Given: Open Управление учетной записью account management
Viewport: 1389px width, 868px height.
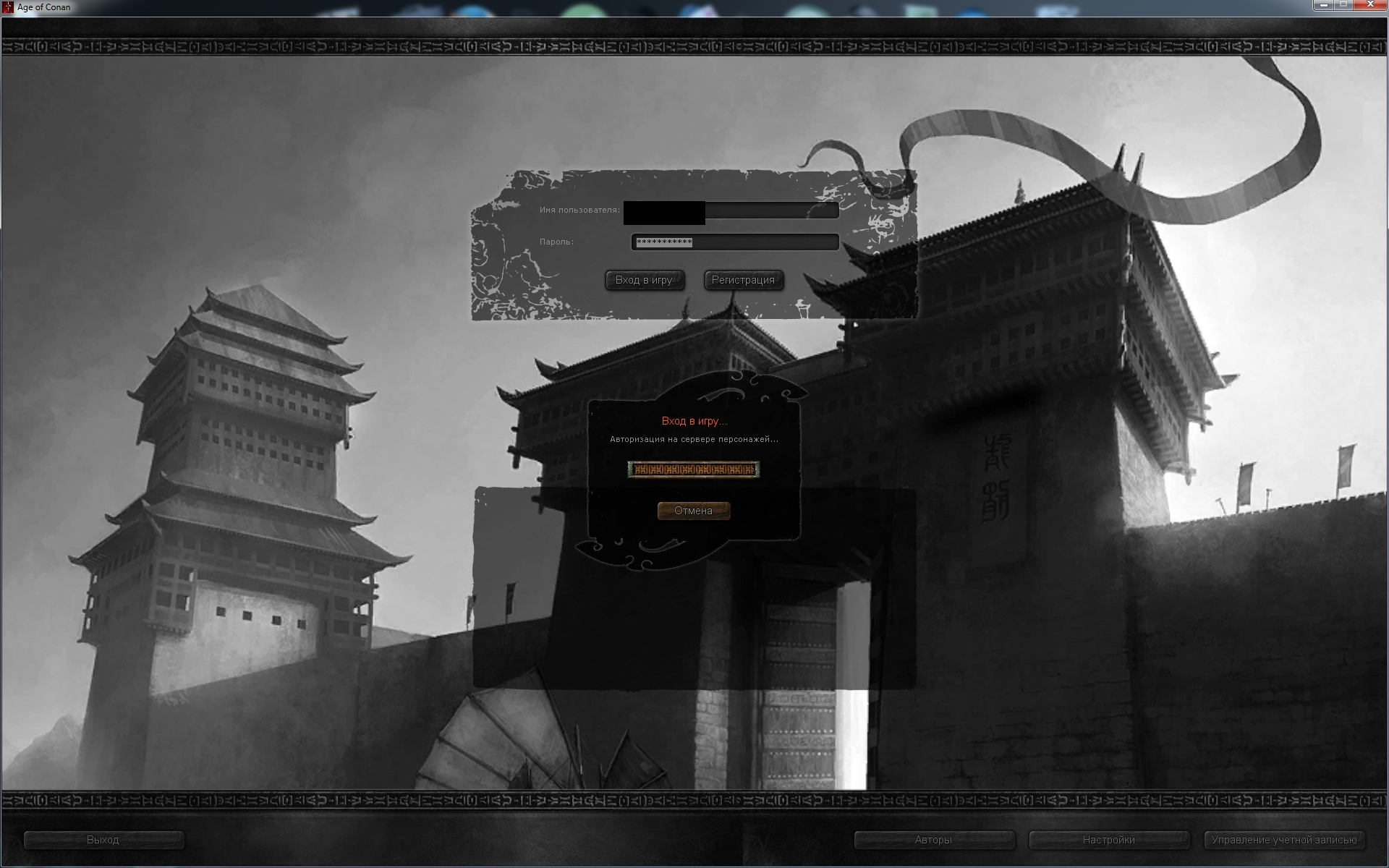Looking at the screenshot, I should pos(1284,840).
